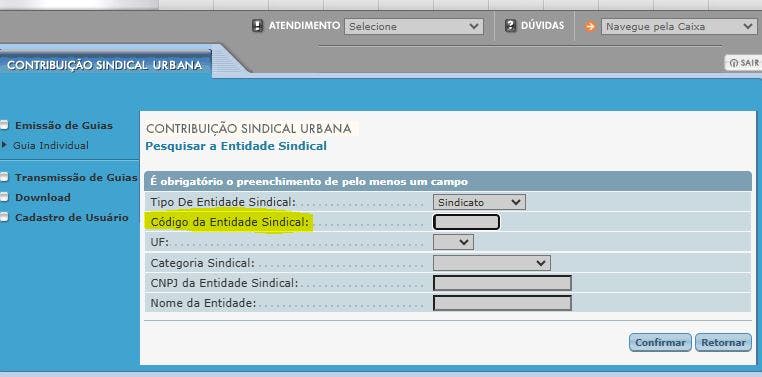
Task: Open the Categoria Sindical dropdown
Action: click(x=491, y=263)
